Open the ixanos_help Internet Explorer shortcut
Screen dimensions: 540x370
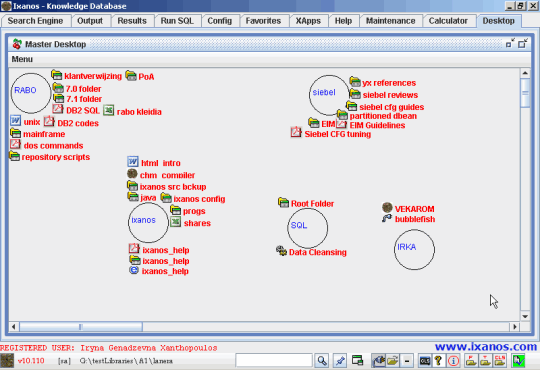pyautogui.click(x=159, y=271)
